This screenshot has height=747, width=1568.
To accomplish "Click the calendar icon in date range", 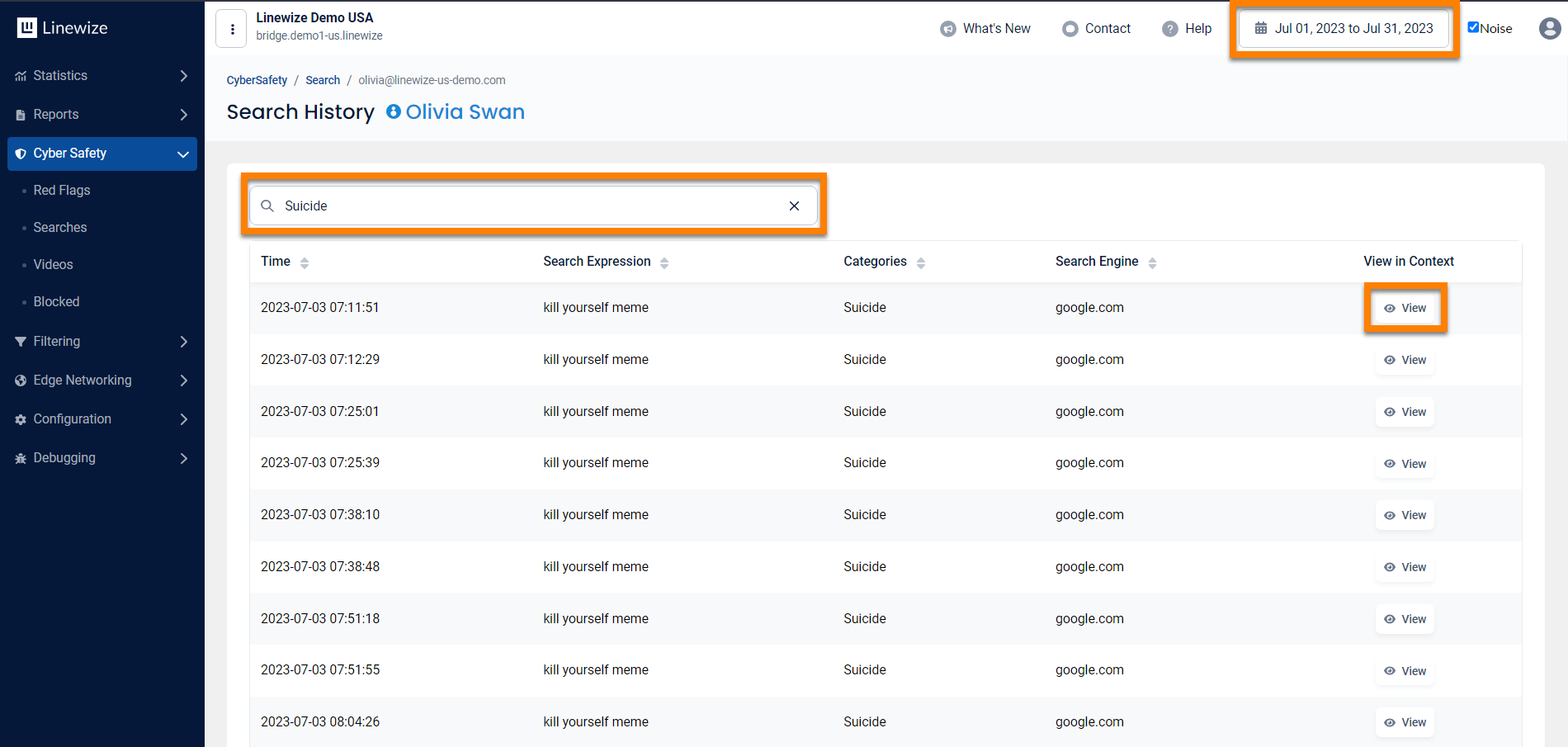I will 1261,28.
